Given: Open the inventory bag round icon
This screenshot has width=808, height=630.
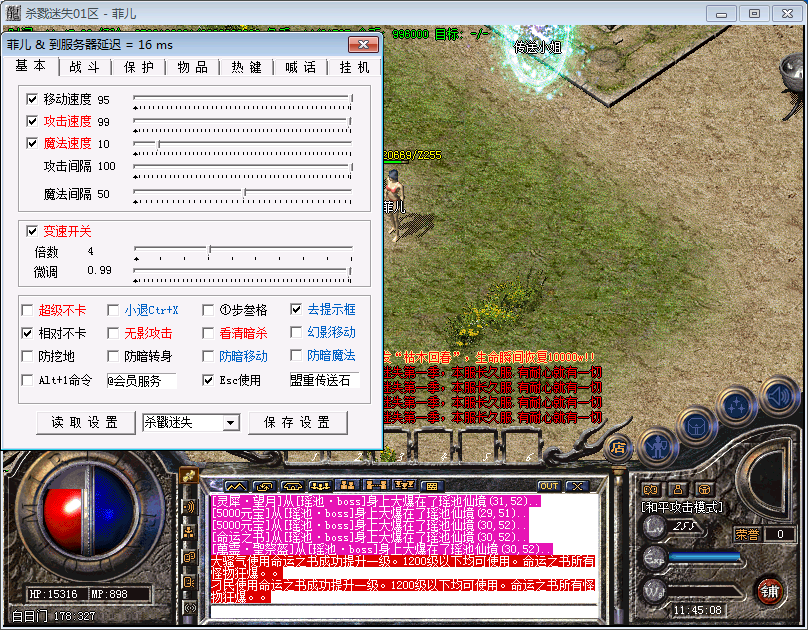Looking at the screenshot, I should (x=697, y=427).
